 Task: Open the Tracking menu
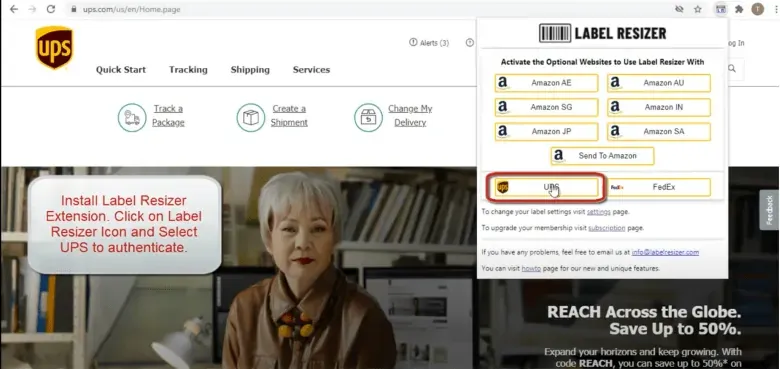[x=188, y=70]
